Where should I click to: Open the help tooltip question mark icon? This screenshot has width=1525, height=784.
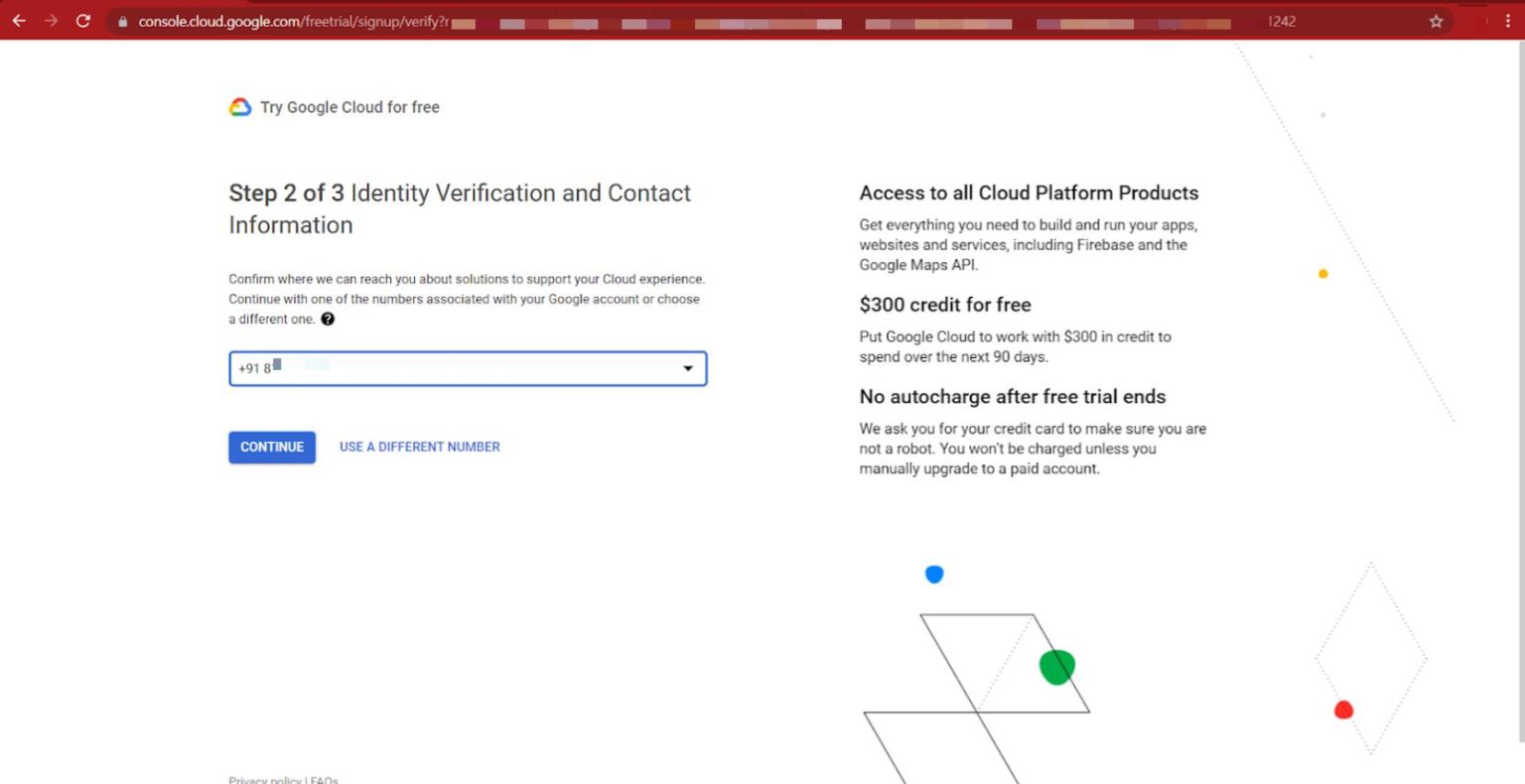pos(329,319)
